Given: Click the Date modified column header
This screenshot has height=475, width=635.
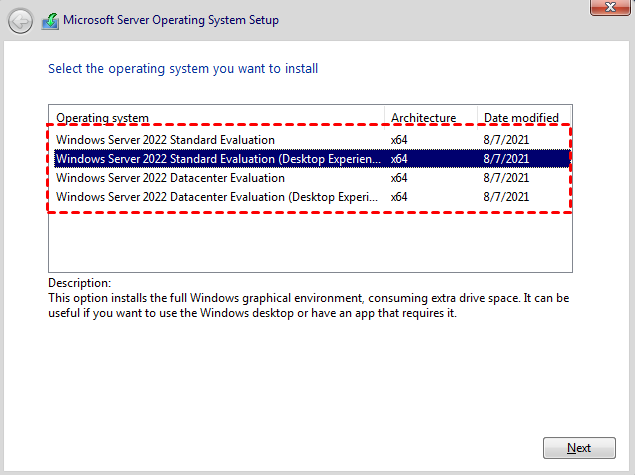Looking at the screenshot, I should point(520,118).
